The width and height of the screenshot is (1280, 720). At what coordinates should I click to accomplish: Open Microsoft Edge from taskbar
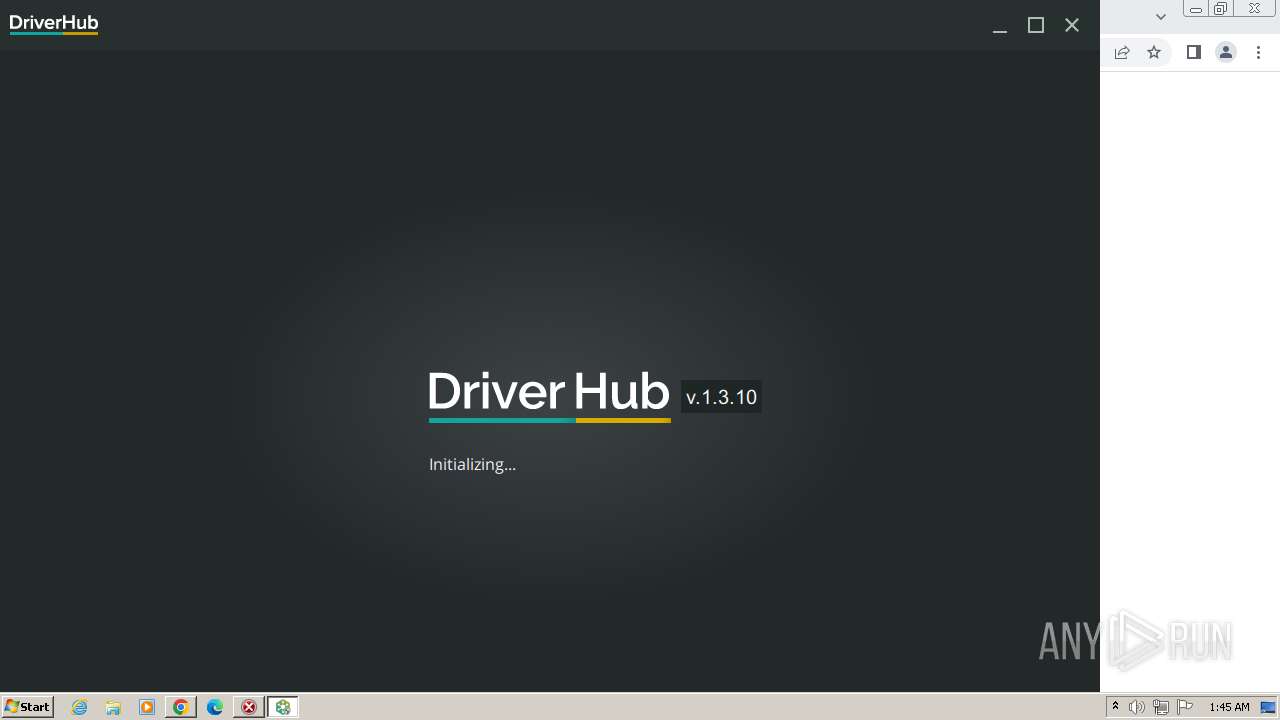215,707
